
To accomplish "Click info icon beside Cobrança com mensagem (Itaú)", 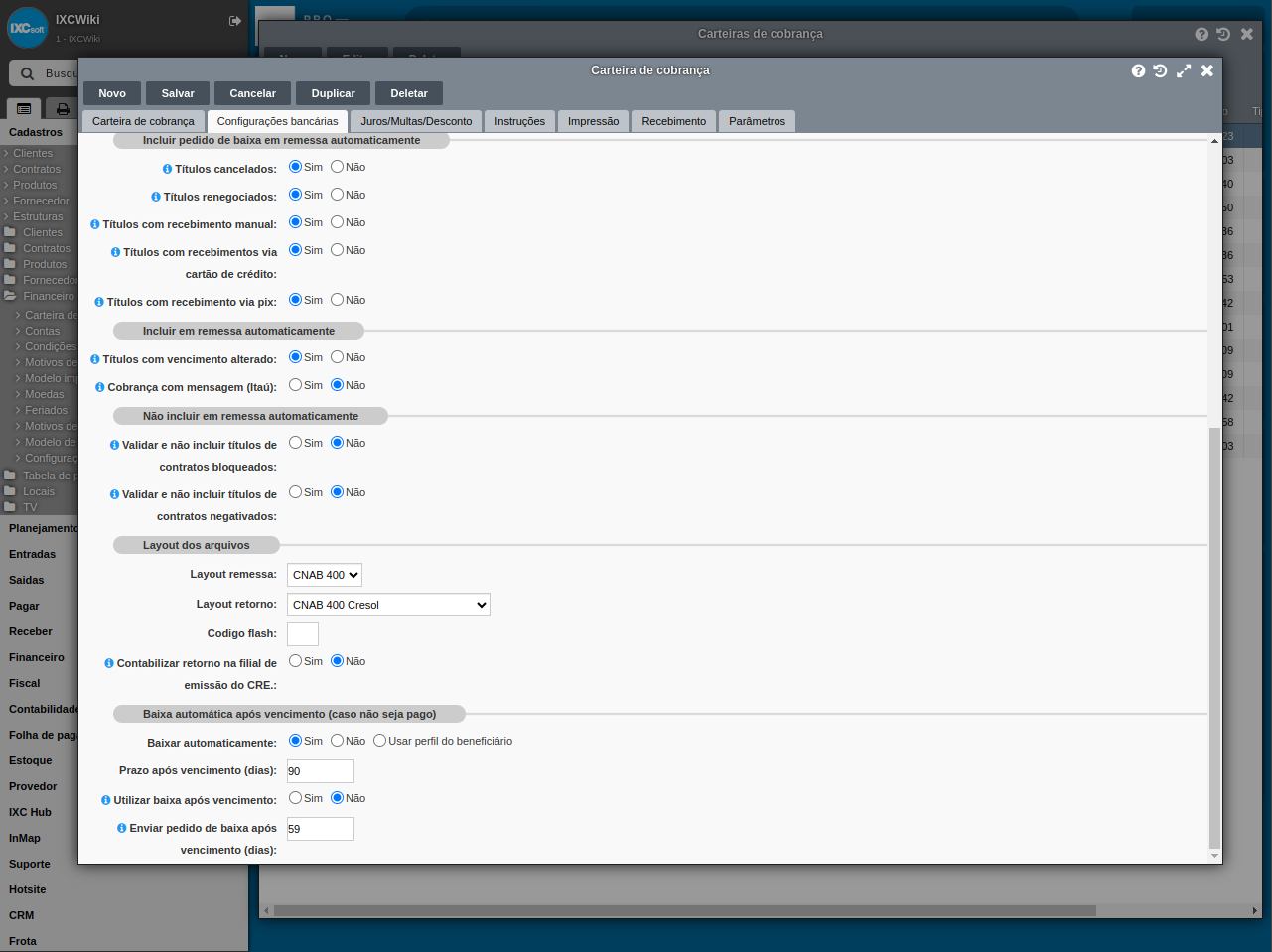I will point(99,387).
